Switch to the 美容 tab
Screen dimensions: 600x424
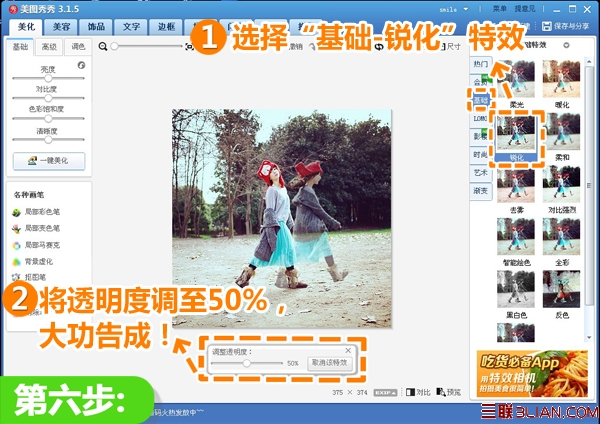(61, 27)
